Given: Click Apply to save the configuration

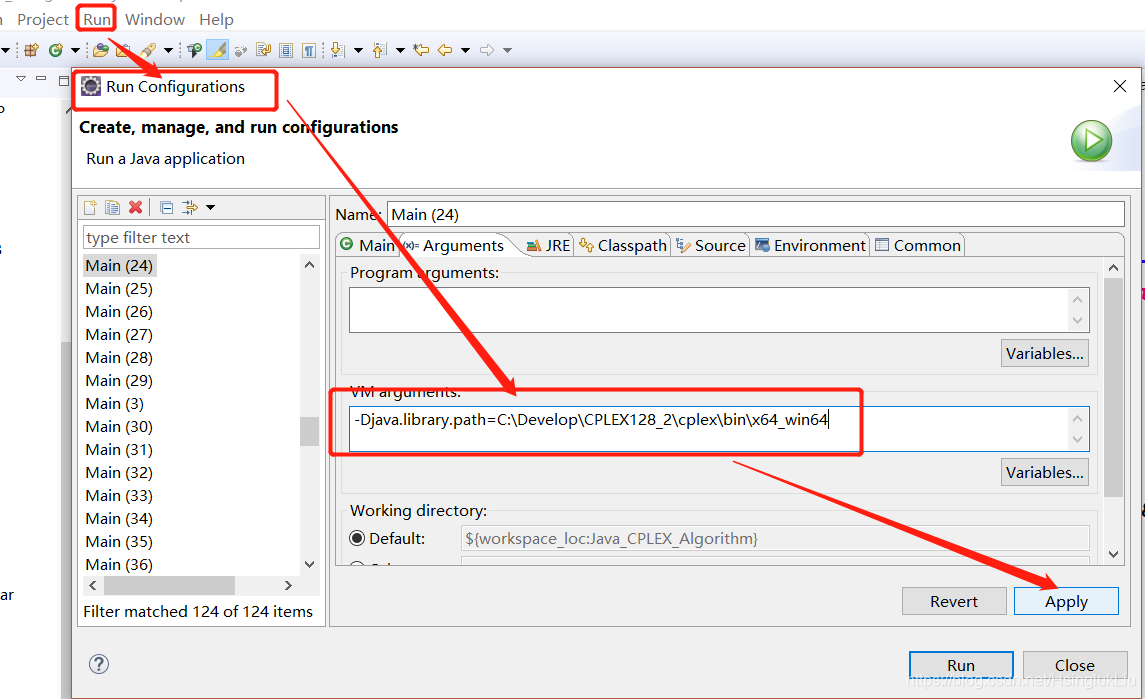Looking at the screenshot, I should click(x=1066, y=601).
